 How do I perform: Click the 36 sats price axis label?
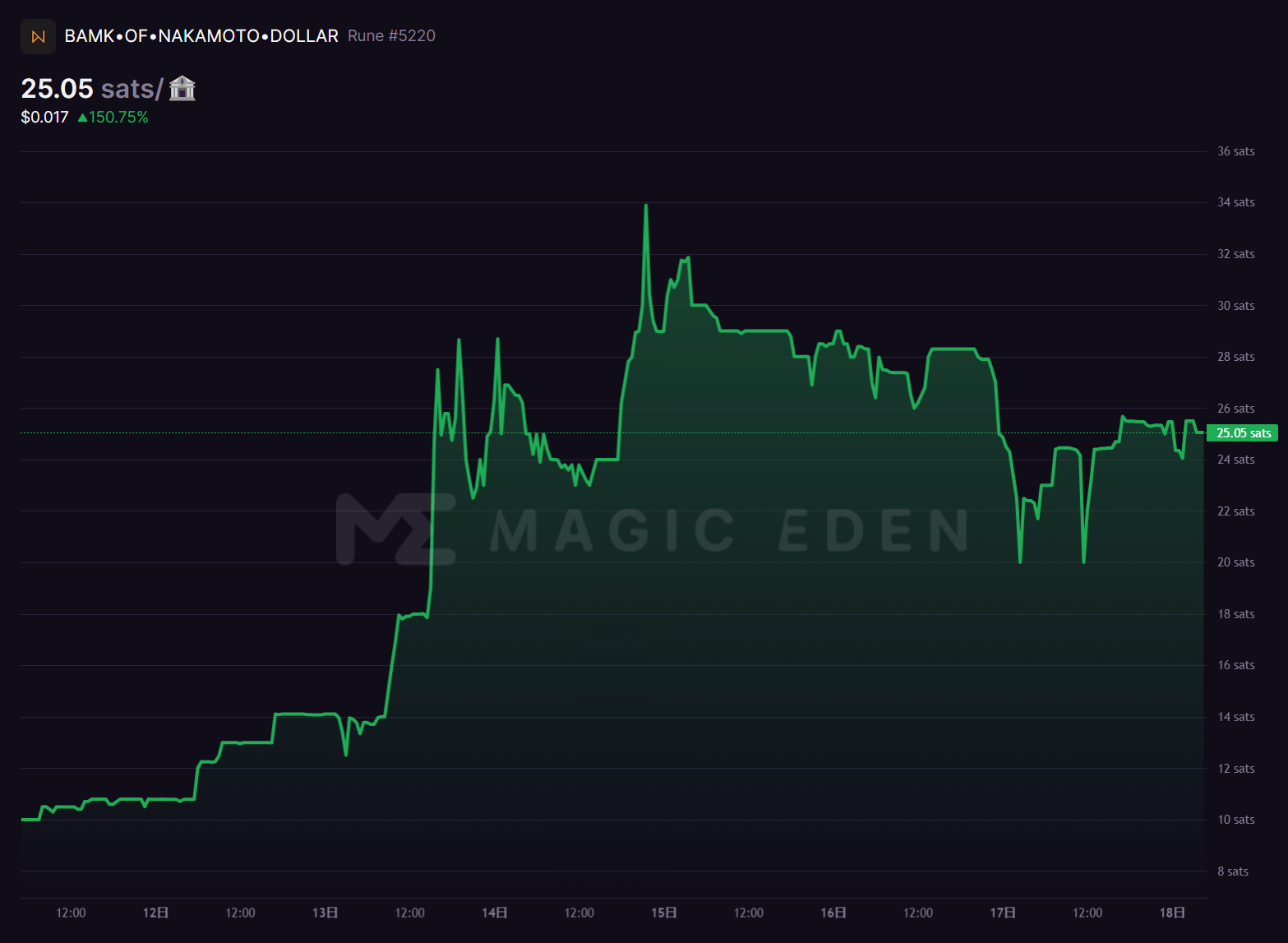pos(1235,151)
